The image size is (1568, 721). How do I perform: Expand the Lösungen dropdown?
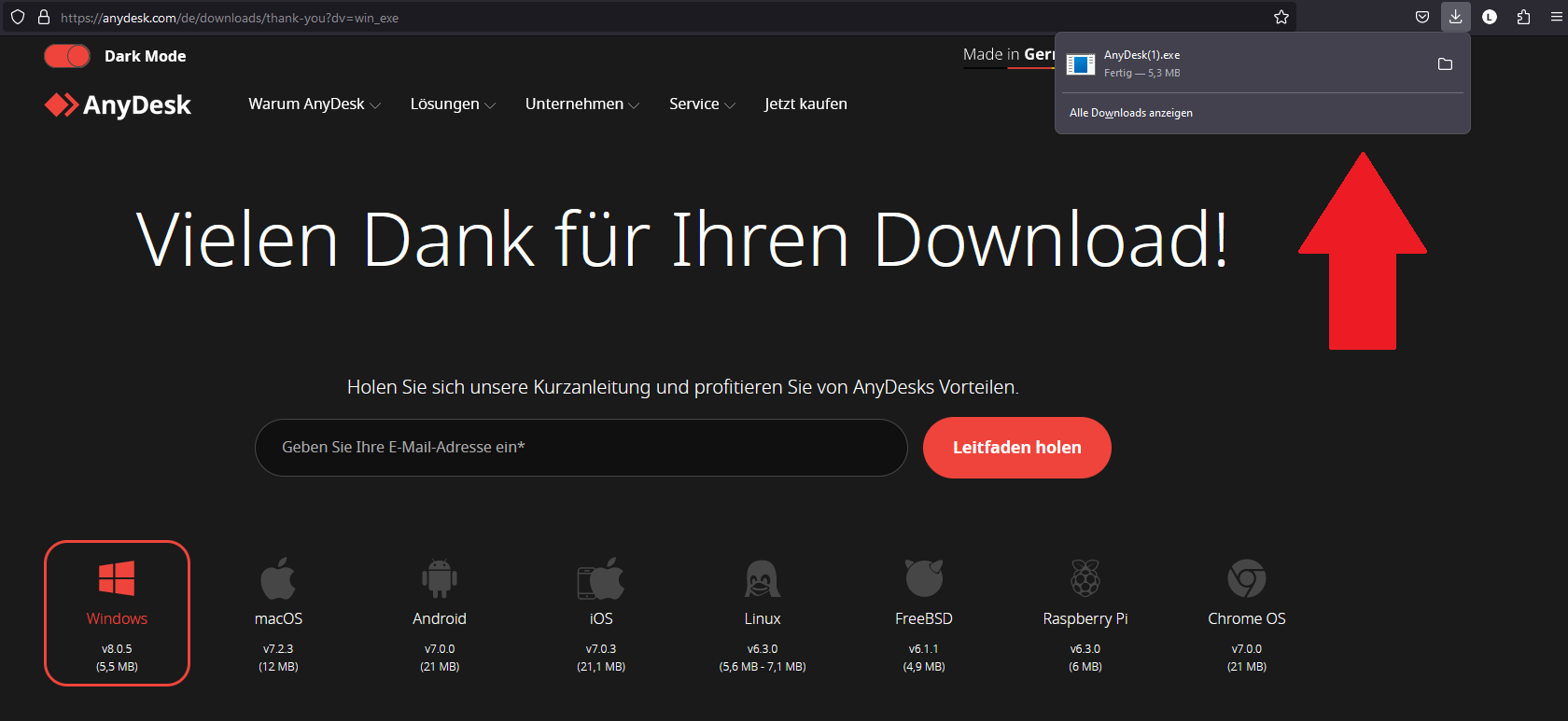click(453, 104)
